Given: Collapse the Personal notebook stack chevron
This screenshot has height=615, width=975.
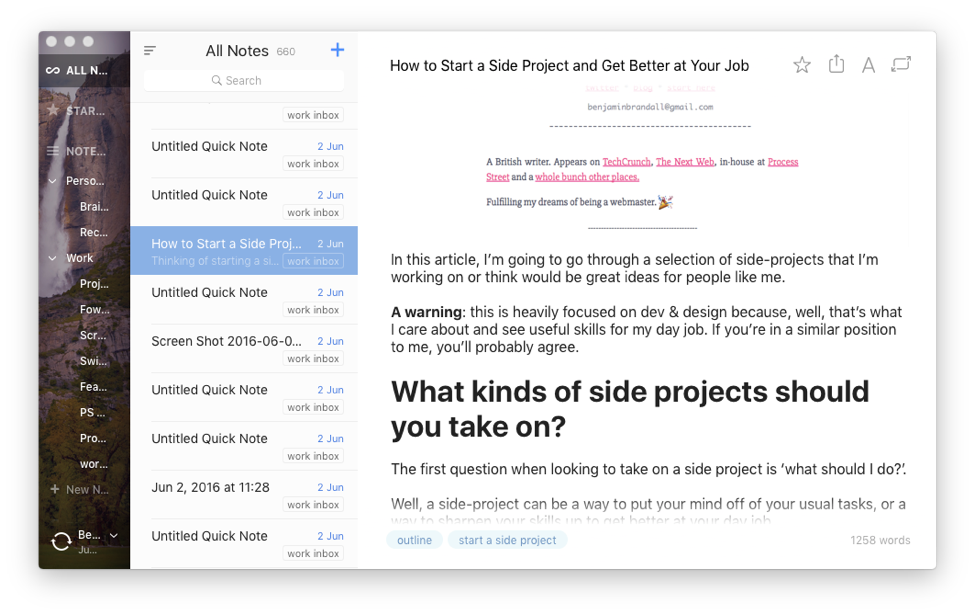Looking at the screenshot, I should (53, 181).
